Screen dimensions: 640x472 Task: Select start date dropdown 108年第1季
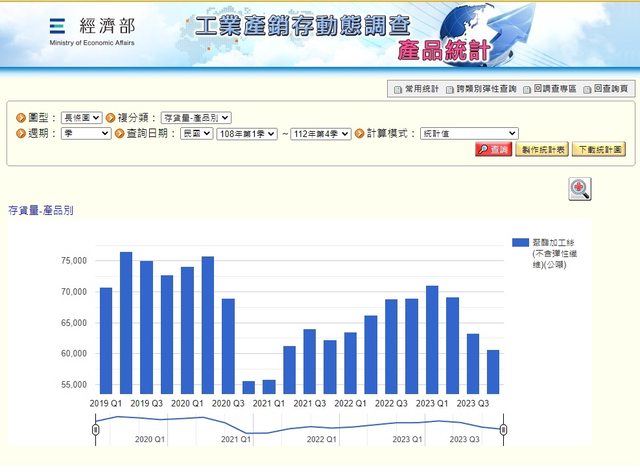point(246,133)
